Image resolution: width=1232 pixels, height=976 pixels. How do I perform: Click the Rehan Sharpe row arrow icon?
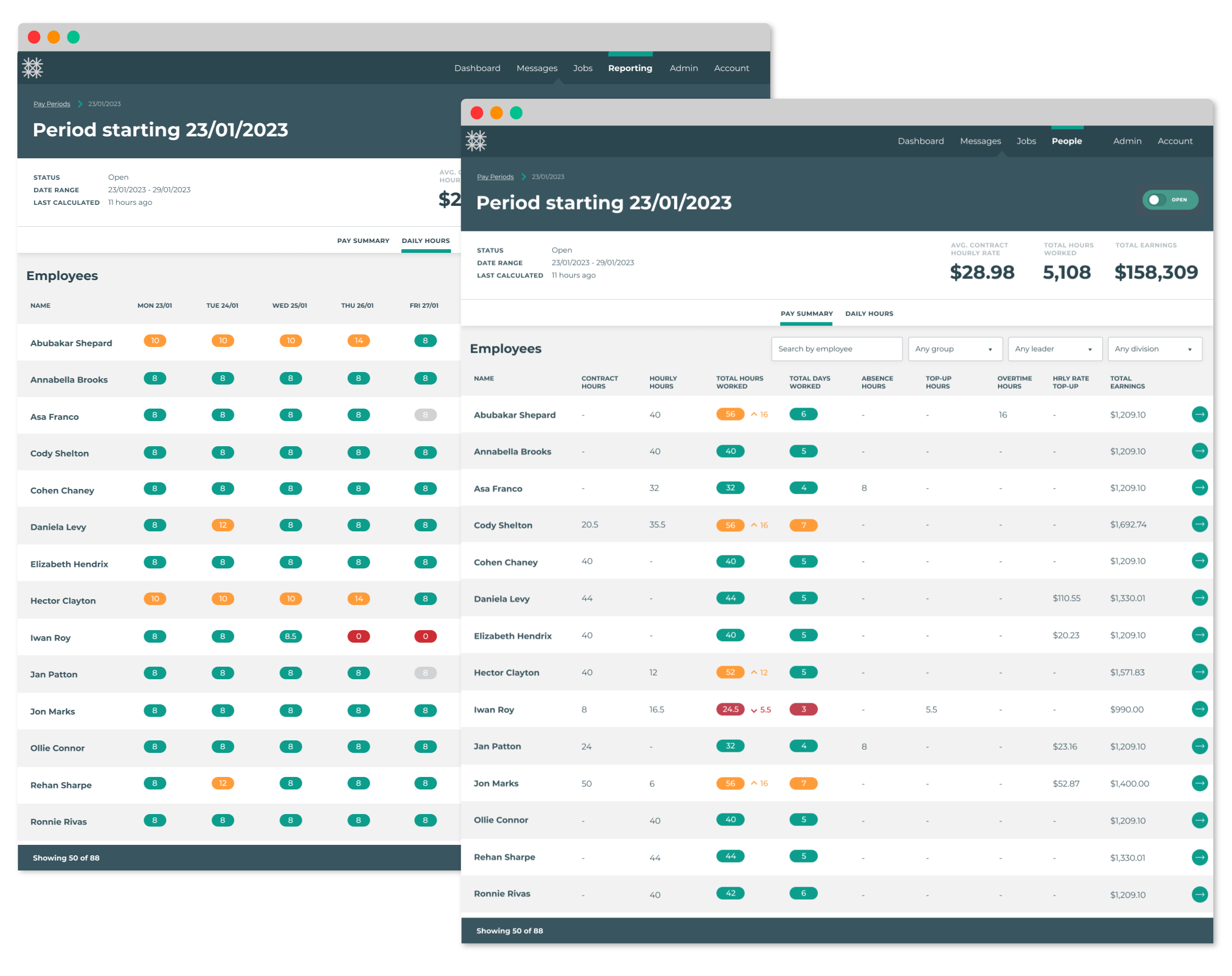[x=1199, y=857]
